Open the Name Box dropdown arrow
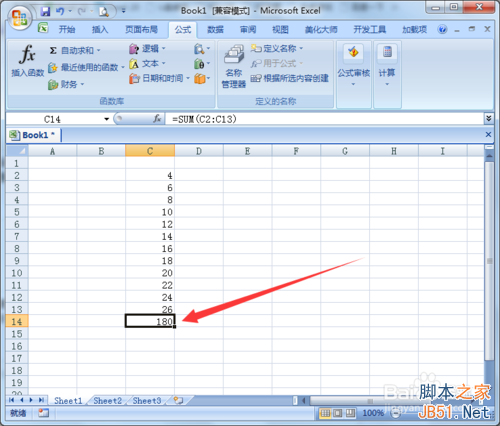 tap(106, 119)
